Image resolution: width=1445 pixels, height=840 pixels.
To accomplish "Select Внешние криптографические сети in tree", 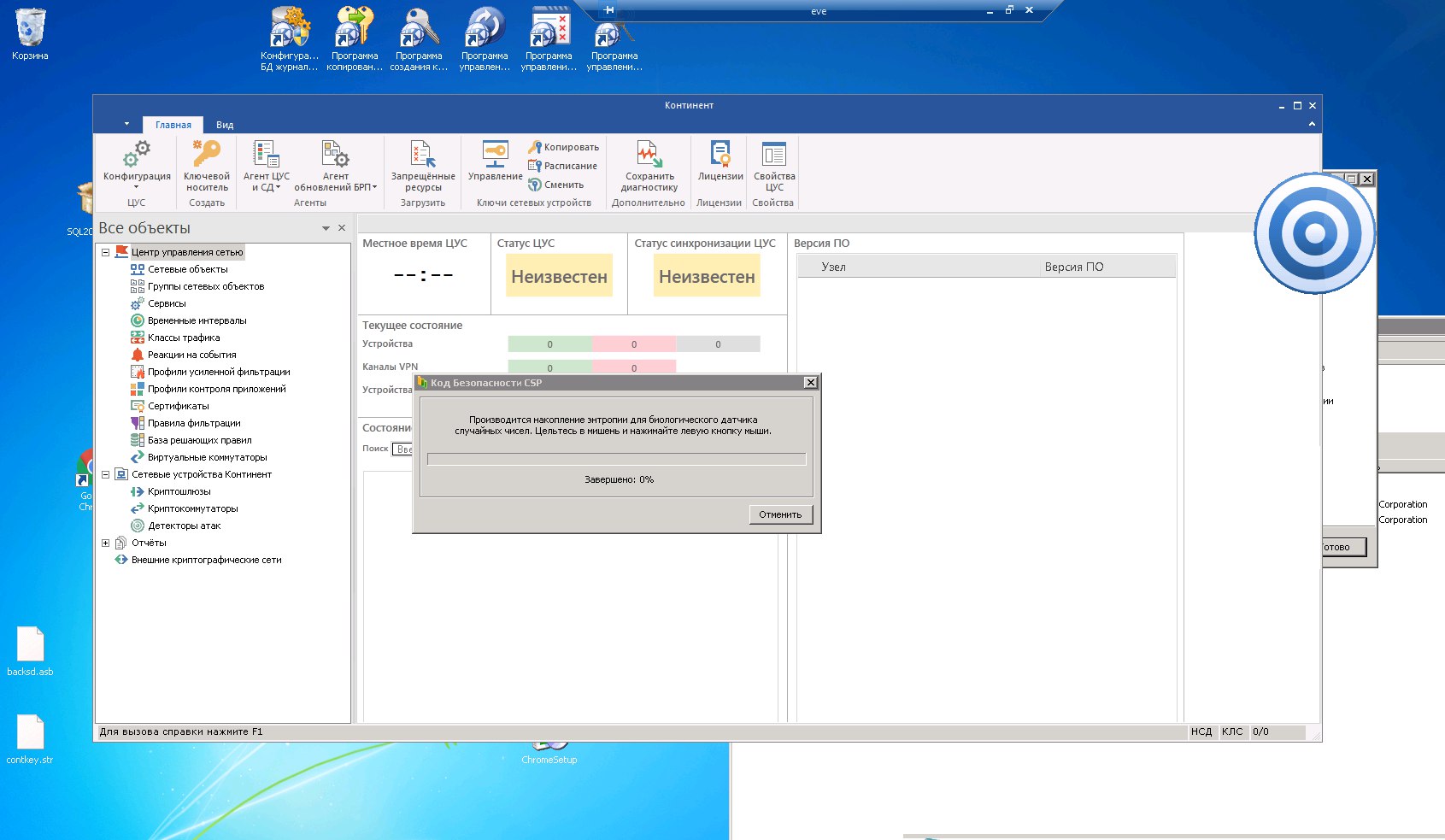I will tap(206, 560).
